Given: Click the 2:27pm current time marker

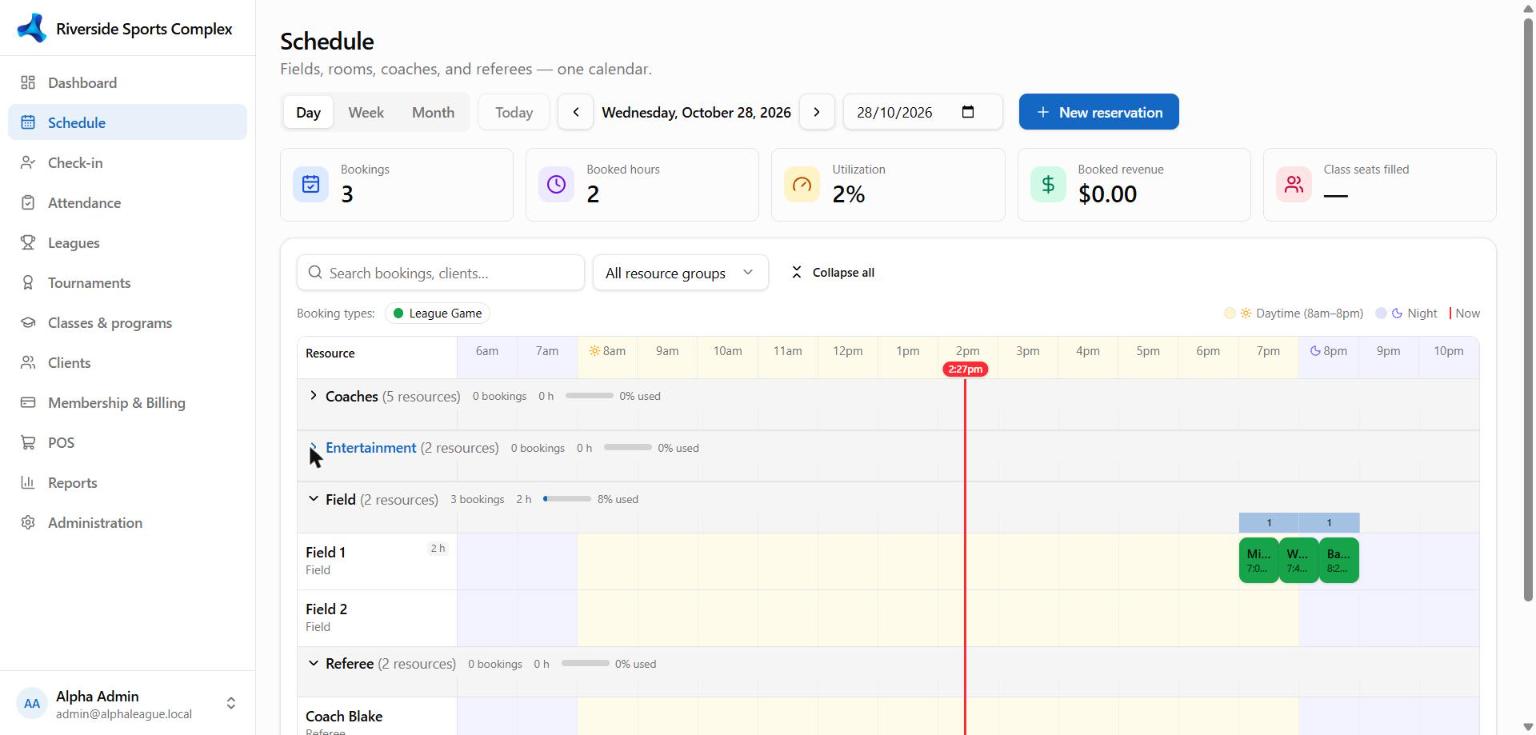Looking at the screenshot, I should tap(965, 369).
